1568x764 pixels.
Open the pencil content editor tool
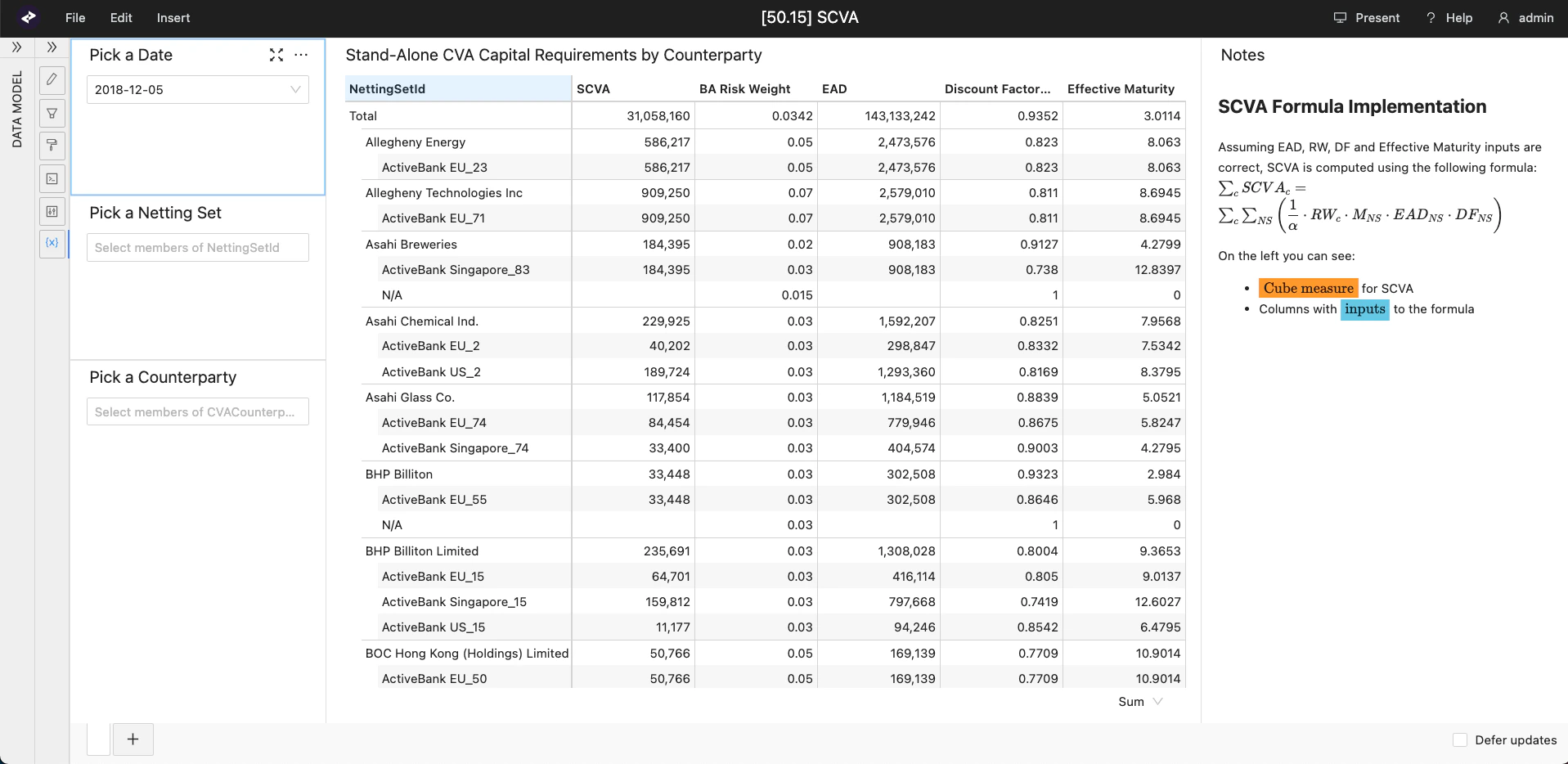point(52,79)
